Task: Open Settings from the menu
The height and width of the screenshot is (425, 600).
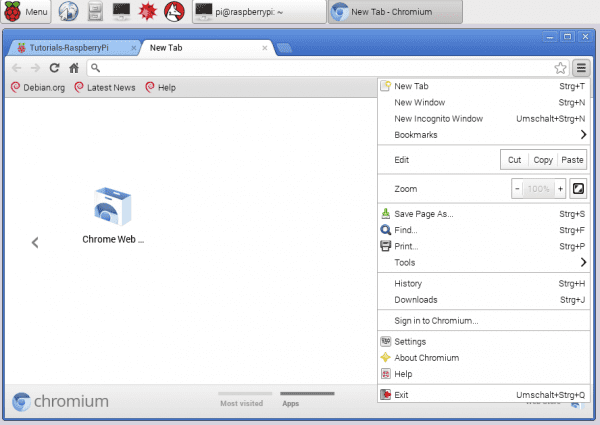Action: [410, 342]
